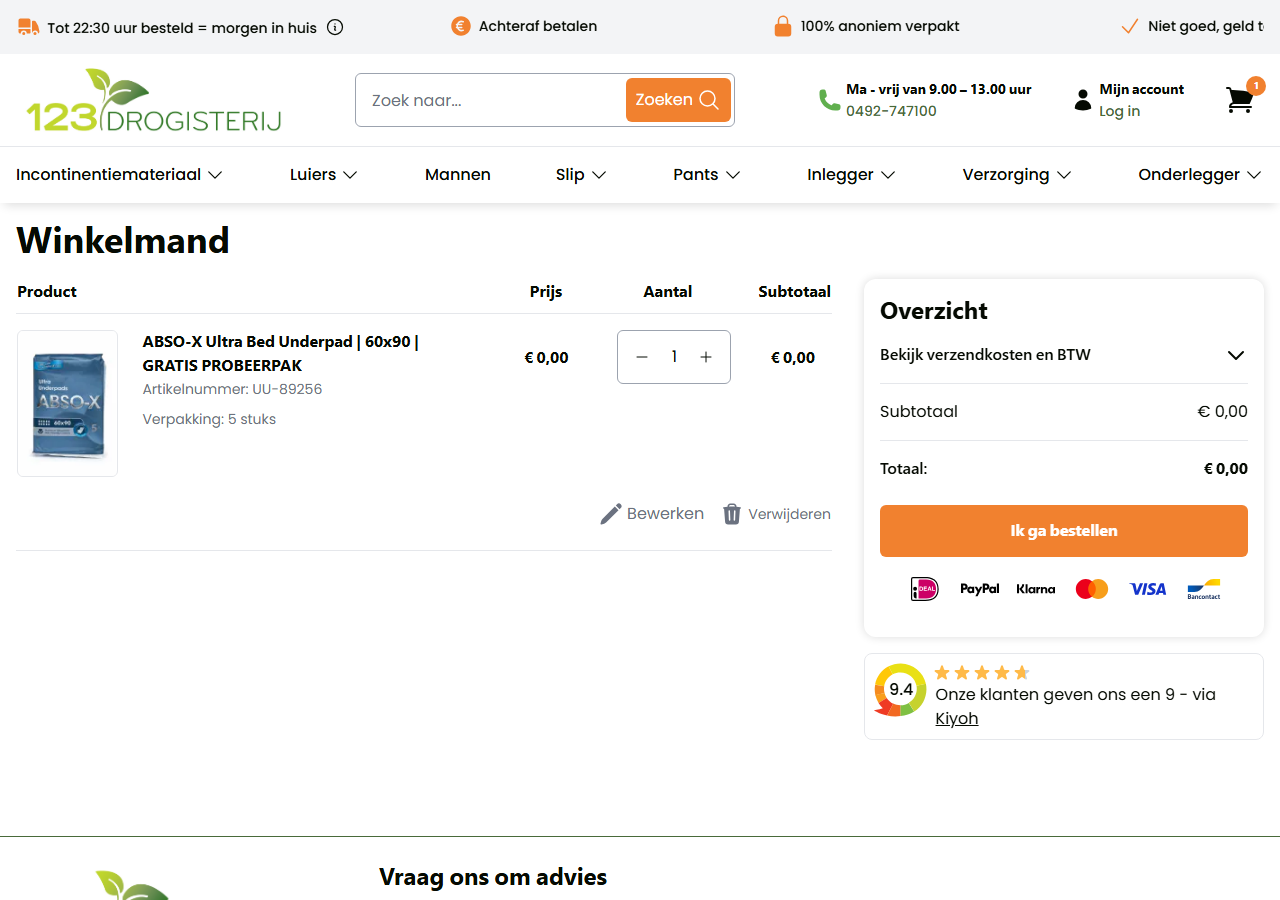
Task: Click the PayPal payment logo
Action: click(x=980, y=589)
